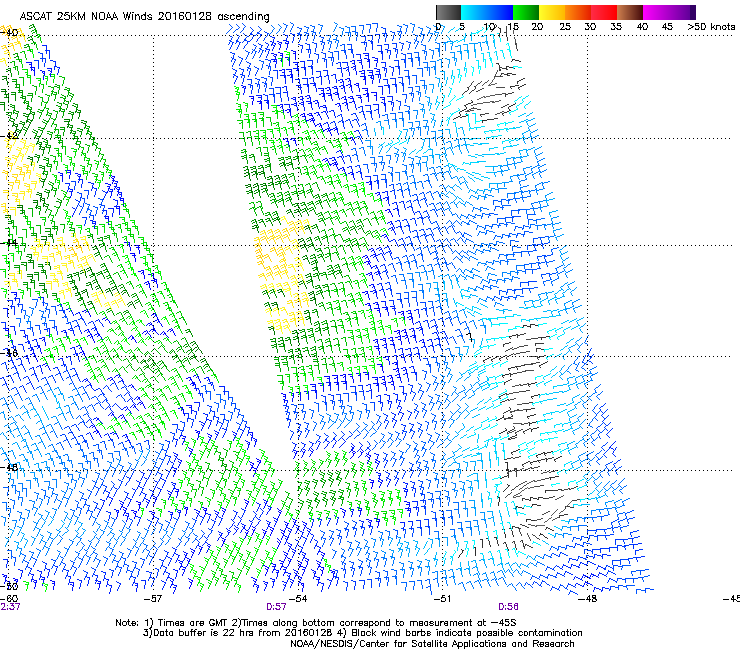Click the '-48' latitude axis label on left
The width and height of the screenshot is (740, 650).
tap(9, 467)
